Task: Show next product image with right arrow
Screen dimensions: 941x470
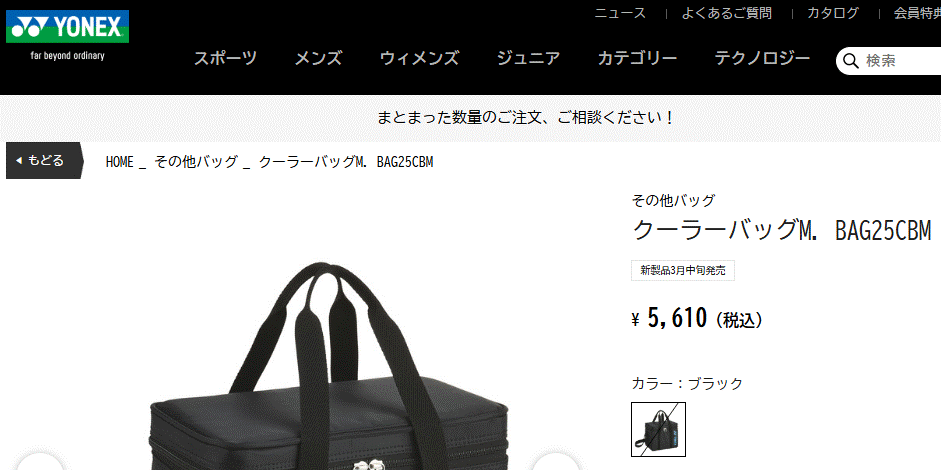Action: point(556,463)
